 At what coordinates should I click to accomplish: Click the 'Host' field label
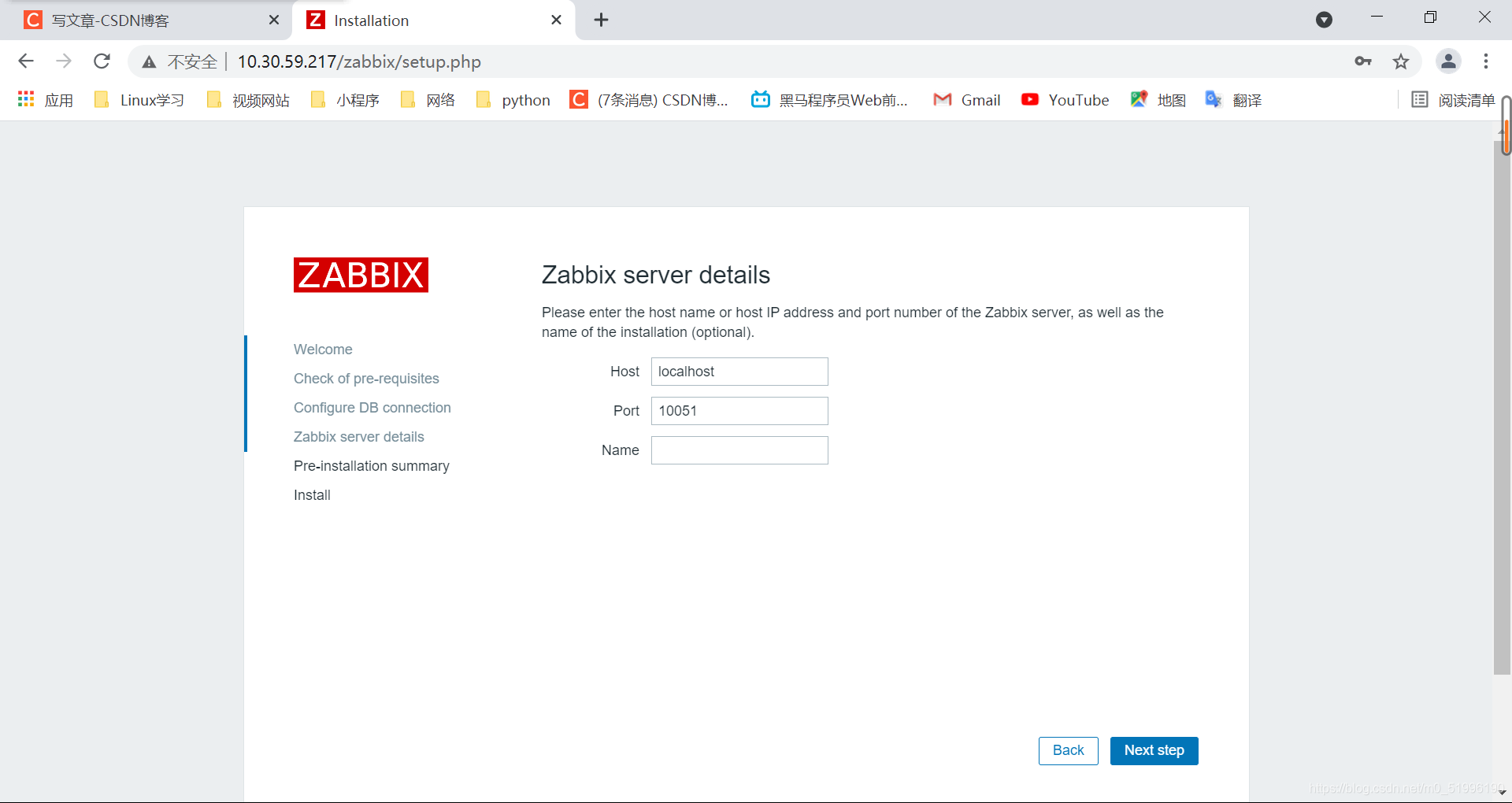point(624,372)
